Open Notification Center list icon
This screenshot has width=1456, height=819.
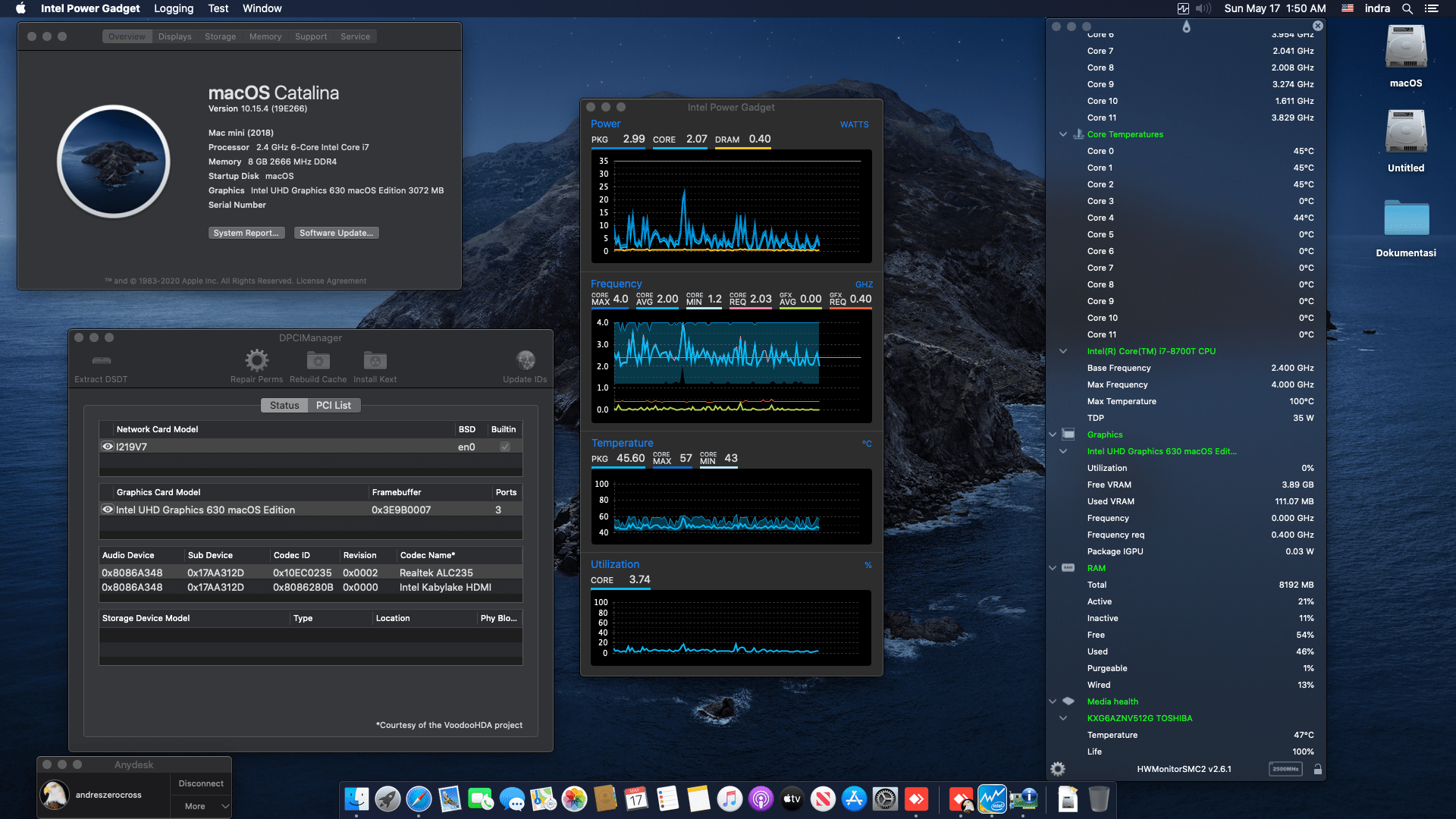click(x=1432, y=8)
